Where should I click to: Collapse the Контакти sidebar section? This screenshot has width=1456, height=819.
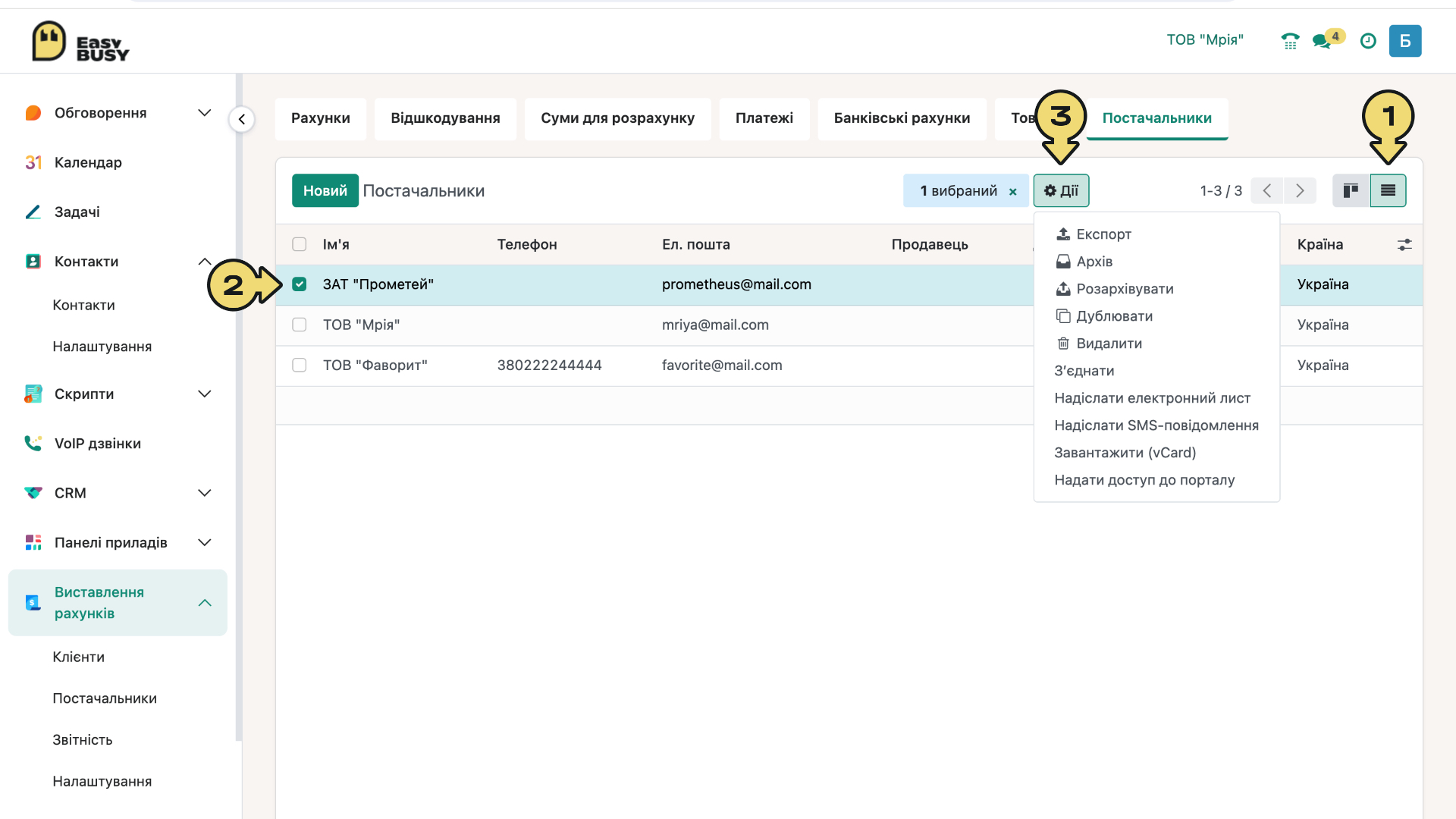[x=204, y=262]
